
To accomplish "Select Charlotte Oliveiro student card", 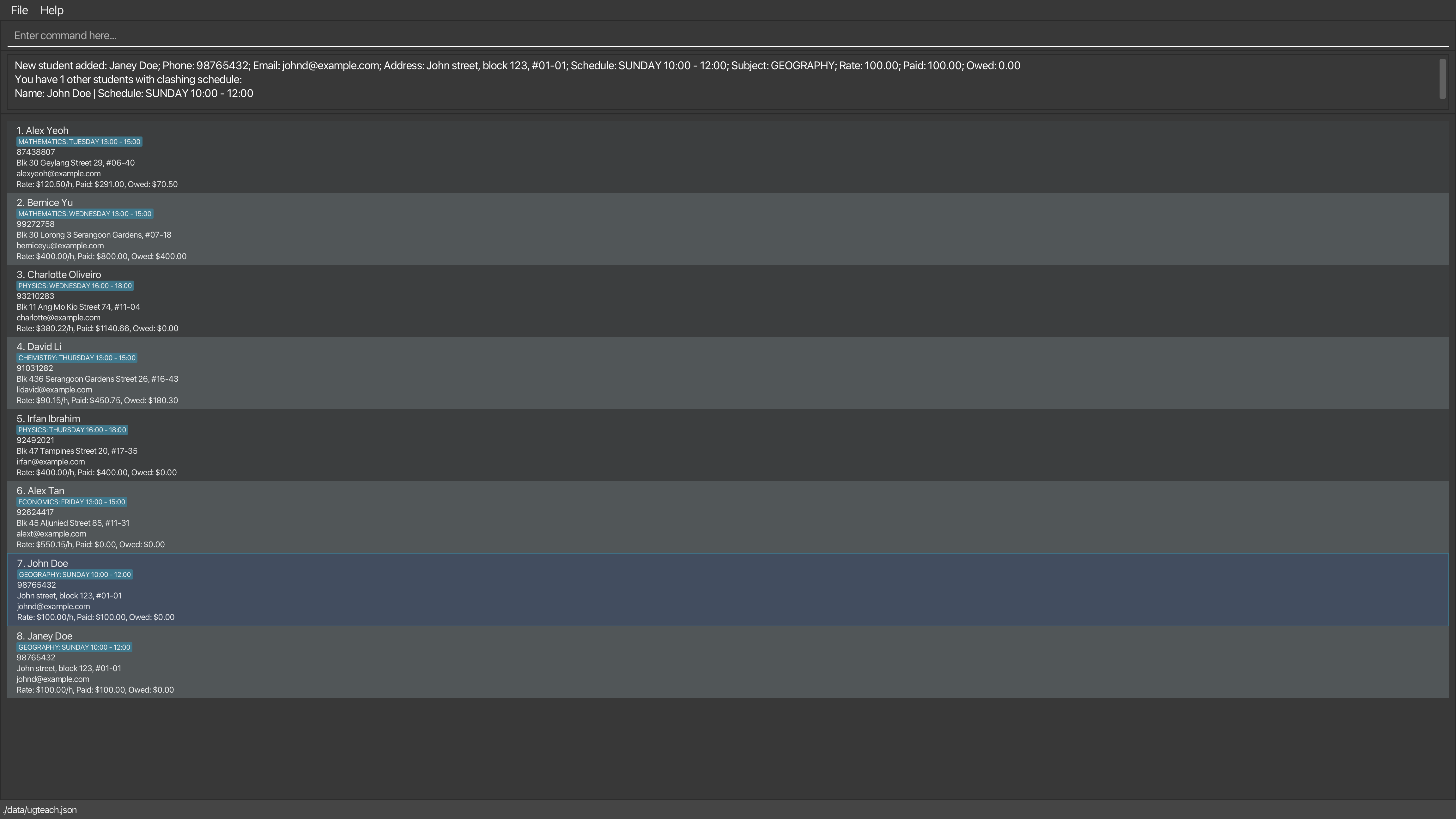I will click(727, 301).
